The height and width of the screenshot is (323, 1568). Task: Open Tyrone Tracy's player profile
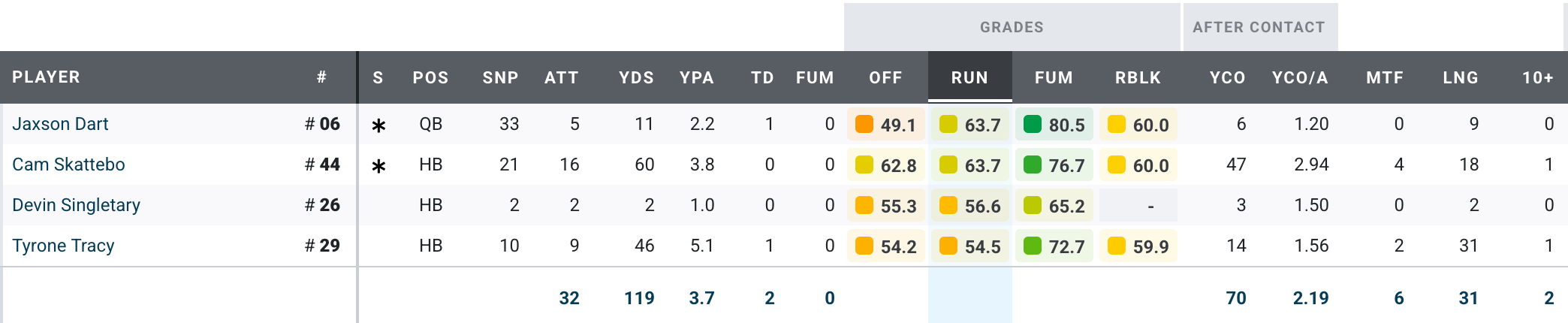(63, 246)
